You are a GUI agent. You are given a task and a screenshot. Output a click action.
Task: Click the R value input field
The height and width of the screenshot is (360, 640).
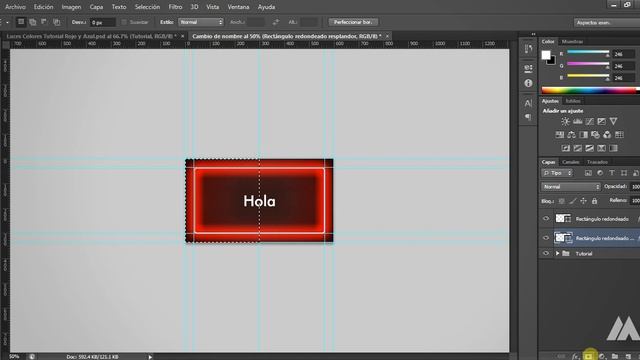tap(624, 54)
